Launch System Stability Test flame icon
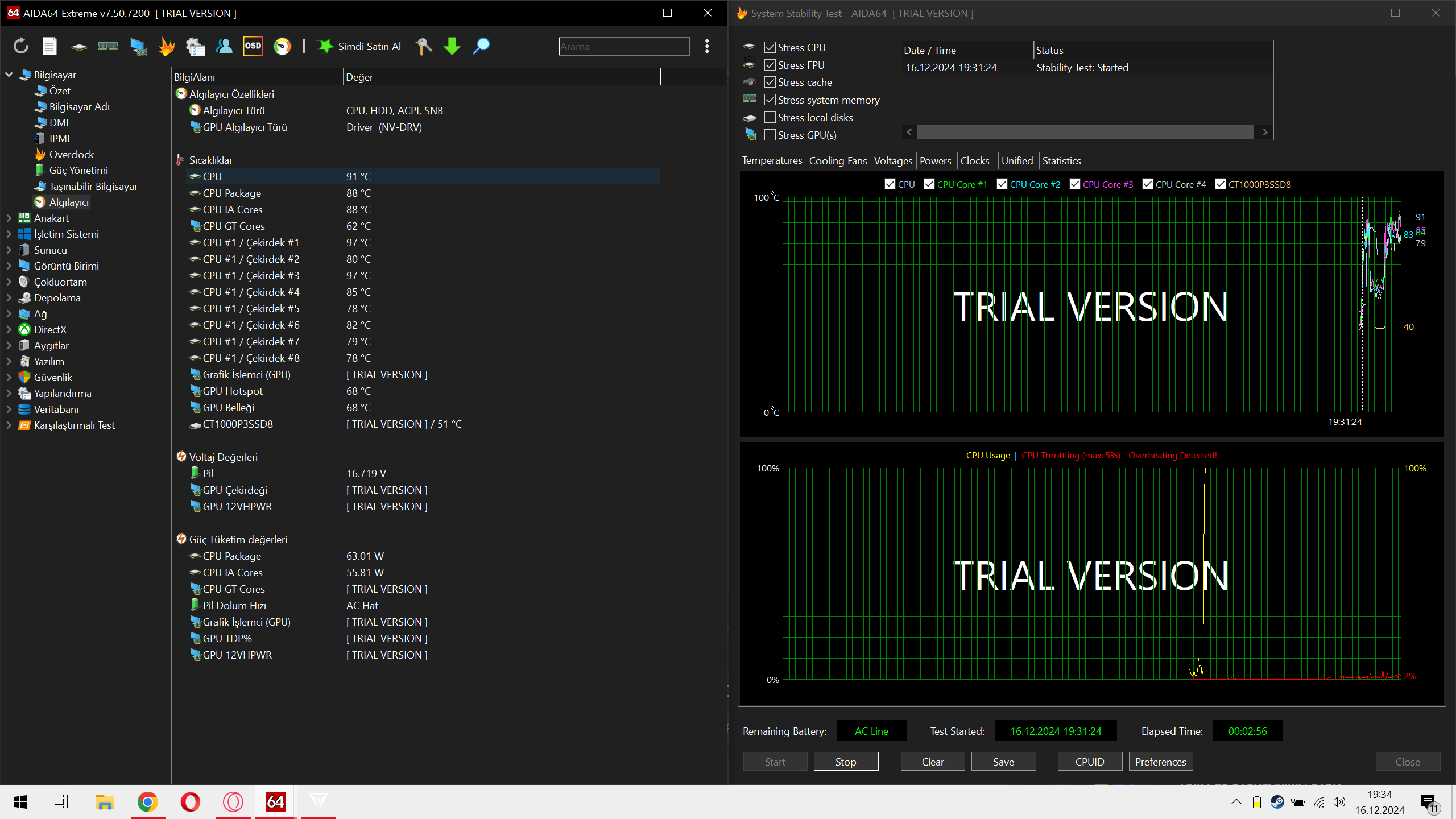This screenshot has width=1456, height=819. 167,46
